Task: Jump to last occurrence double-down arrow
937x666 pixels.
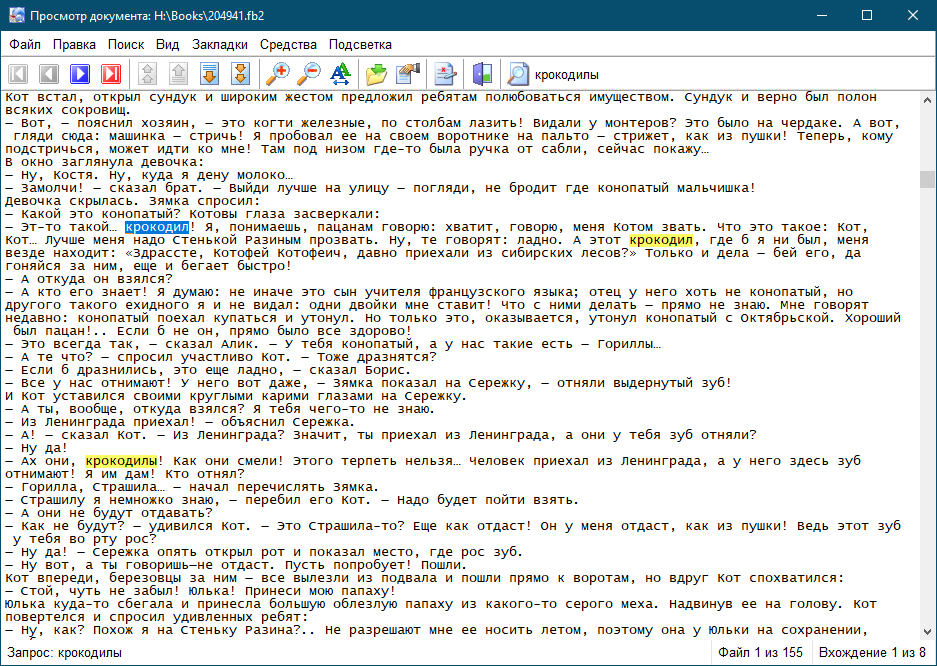Action: [240, 74]
